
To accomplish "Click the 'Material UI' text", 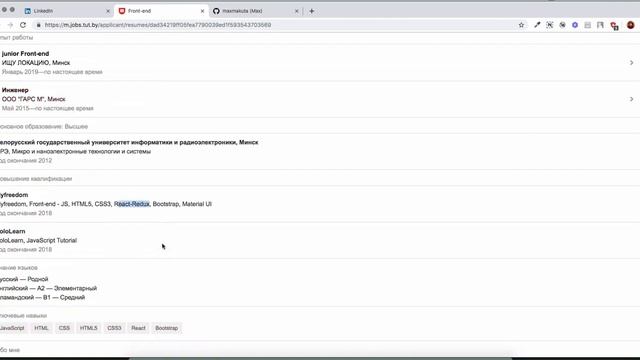I will click(x=197, y=204).
